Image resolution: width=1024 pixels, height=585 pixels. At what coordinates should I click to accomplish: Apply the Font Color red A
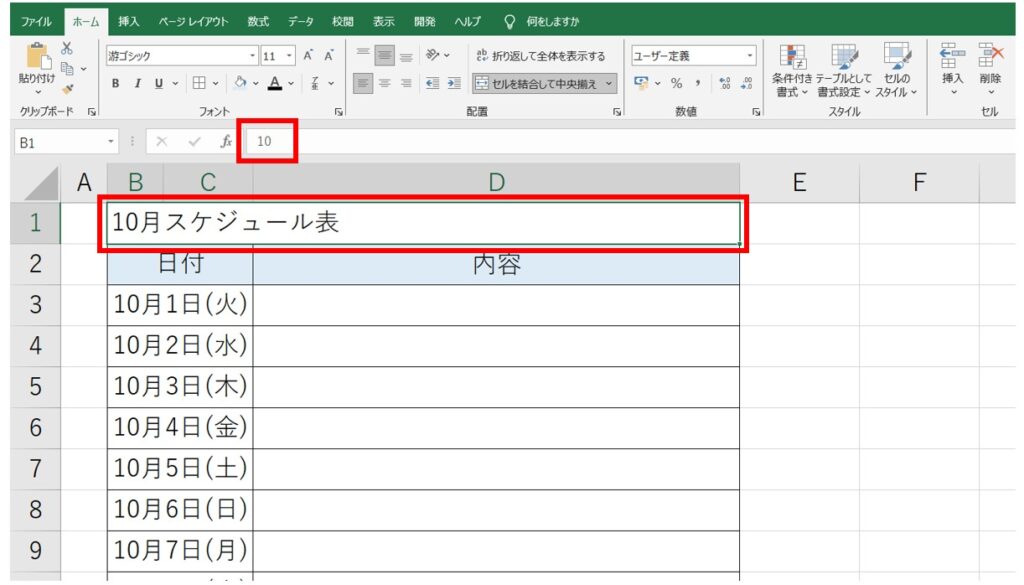pyautogui.click(x=275, y=83)
